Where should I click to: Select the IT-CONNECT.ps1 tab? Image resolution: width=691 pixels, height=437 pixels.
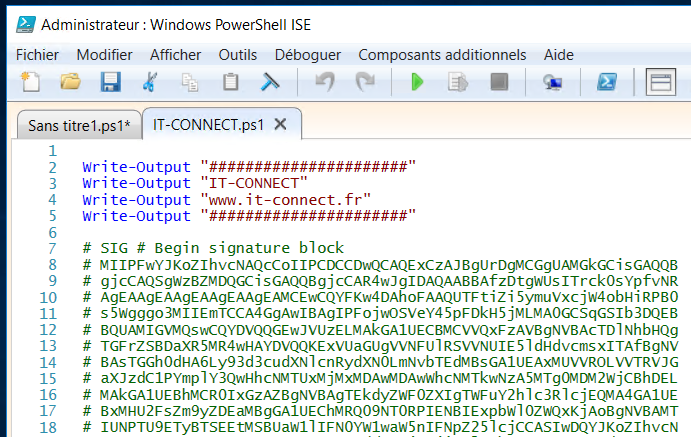tap(208, 125)
